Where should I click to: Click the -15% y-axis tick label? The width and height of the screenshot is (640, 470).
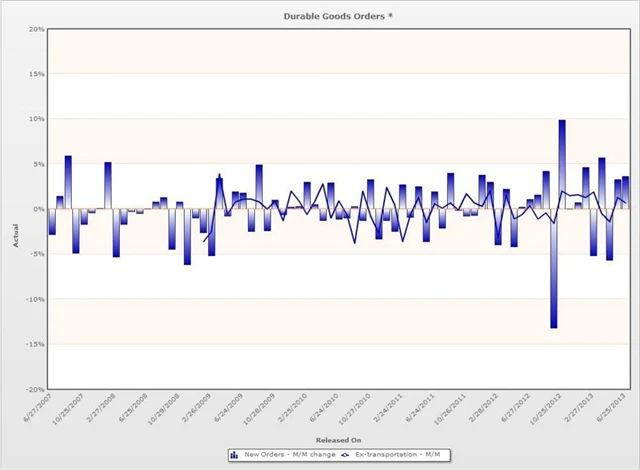click(33, 344)
